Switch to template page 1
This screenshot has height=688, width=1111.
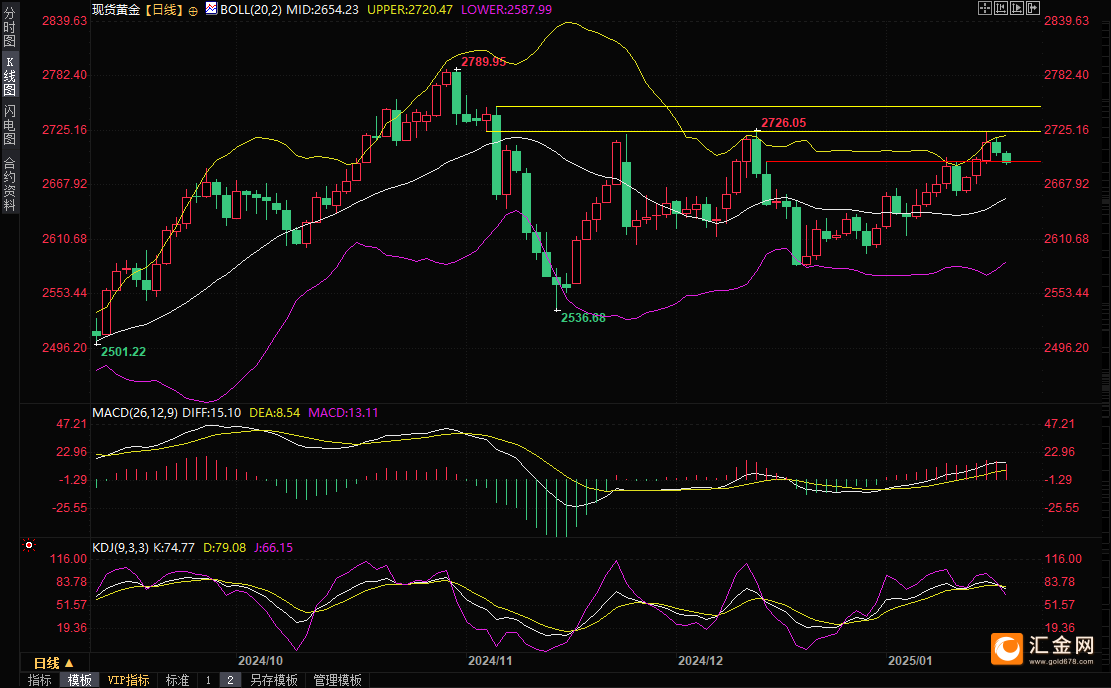point(208,680)
